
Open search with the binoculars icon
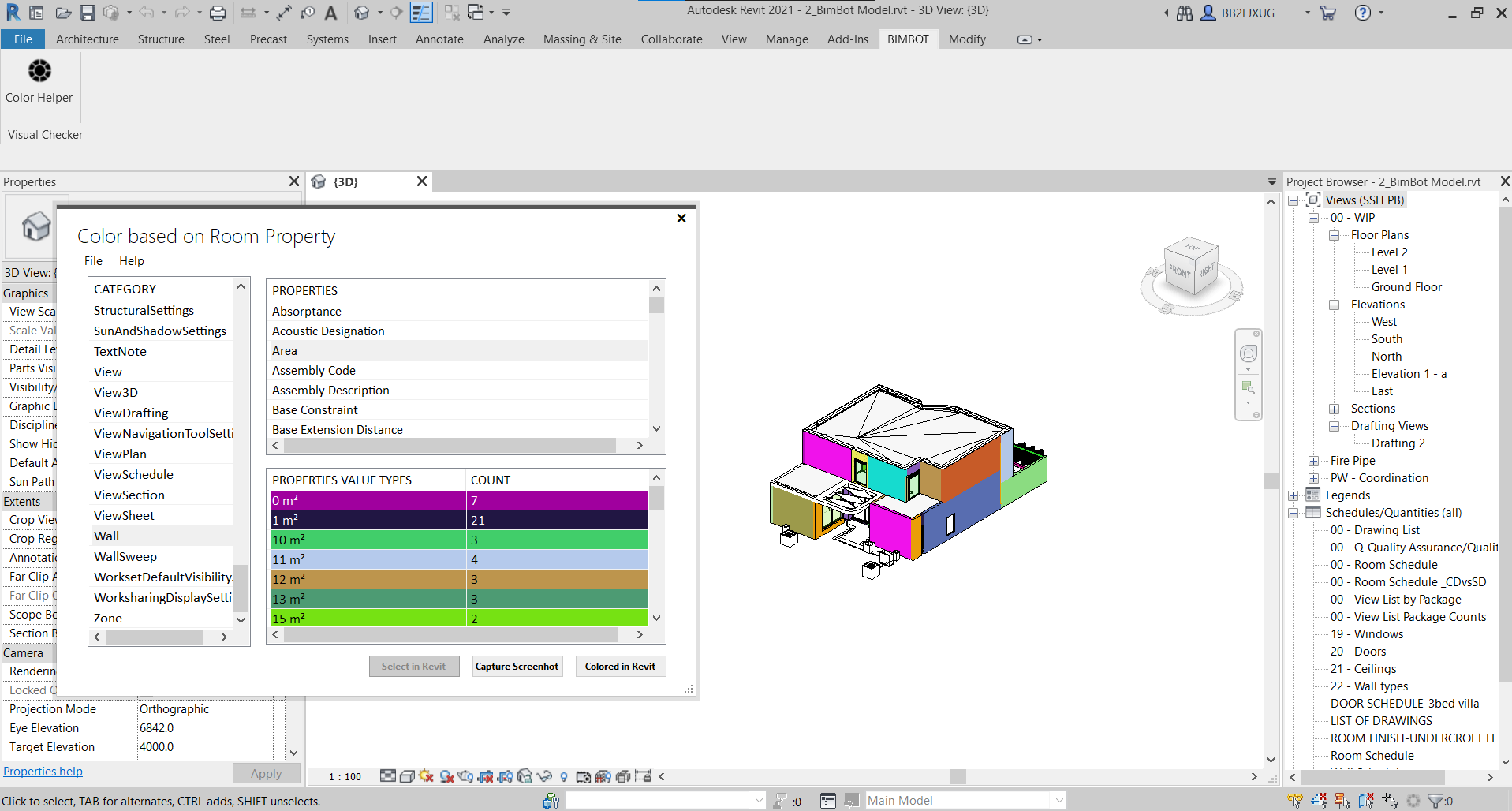1184,13
